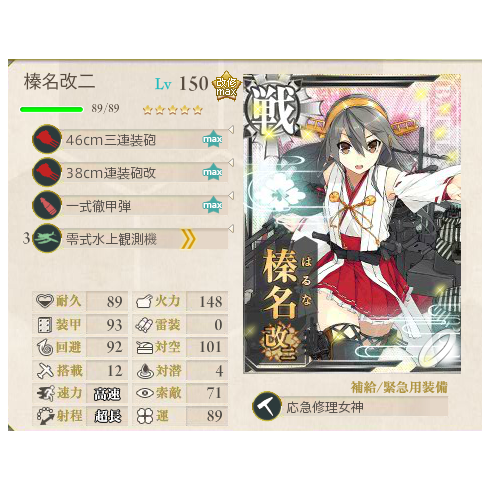The height and width of the screenshot is (490, 490).
Task: Click the luck 運 clover icon
Action: pyautogui.click(x=145, y=416)
